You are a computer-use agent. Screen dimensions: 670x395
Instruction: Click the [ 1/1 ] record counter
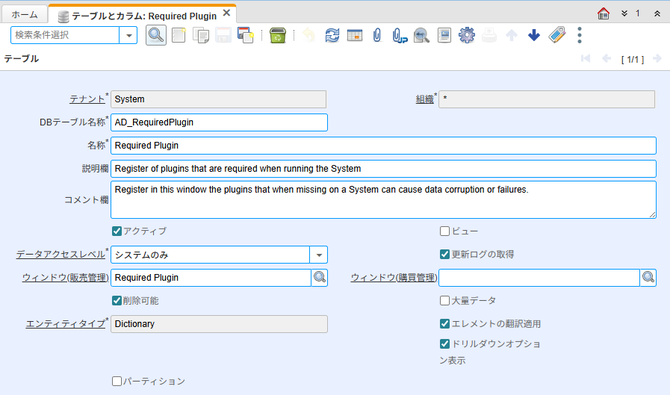click(x=632, y=59)
